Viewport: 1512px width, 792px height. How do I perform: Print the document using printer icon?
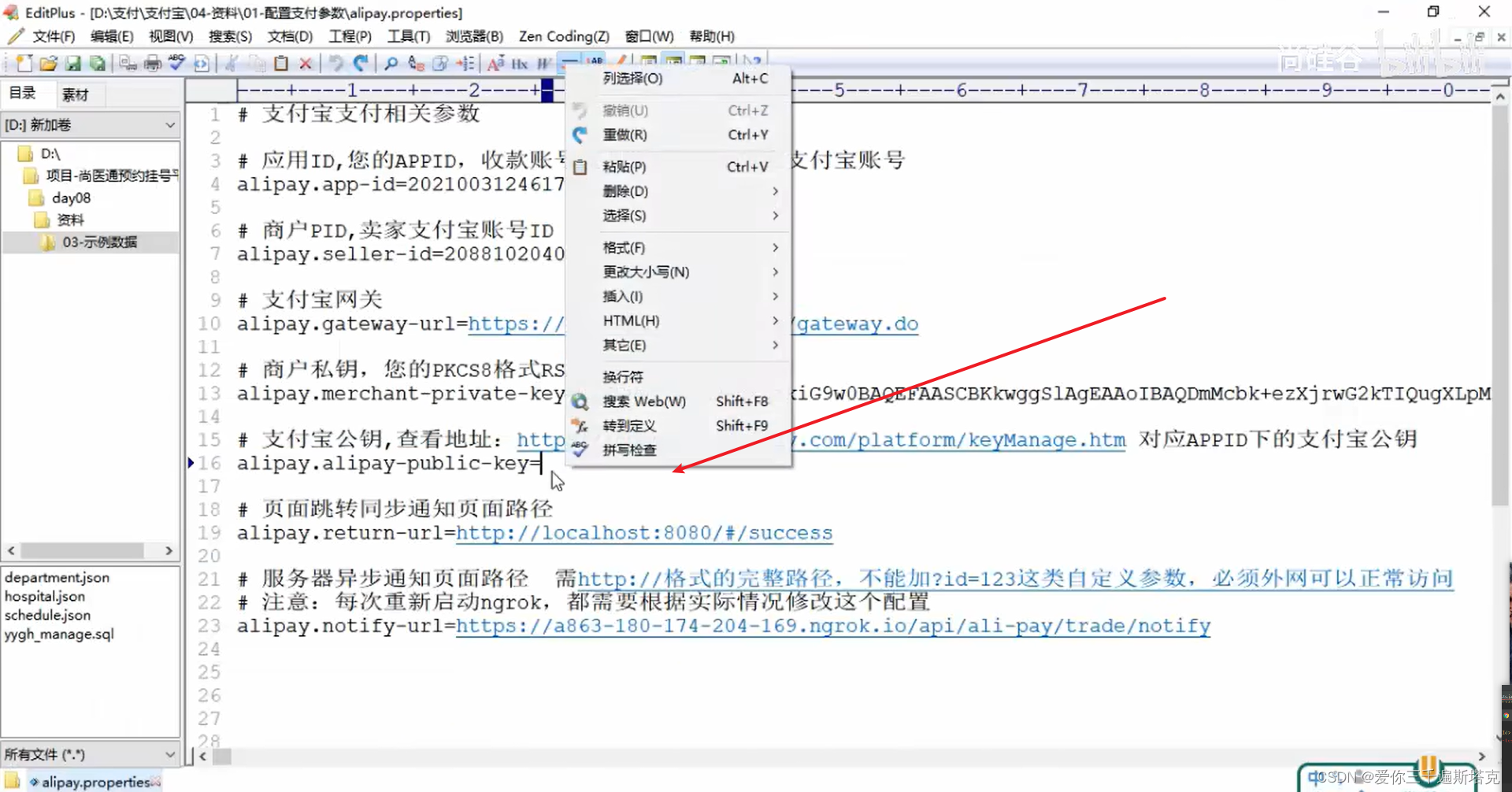153,63
